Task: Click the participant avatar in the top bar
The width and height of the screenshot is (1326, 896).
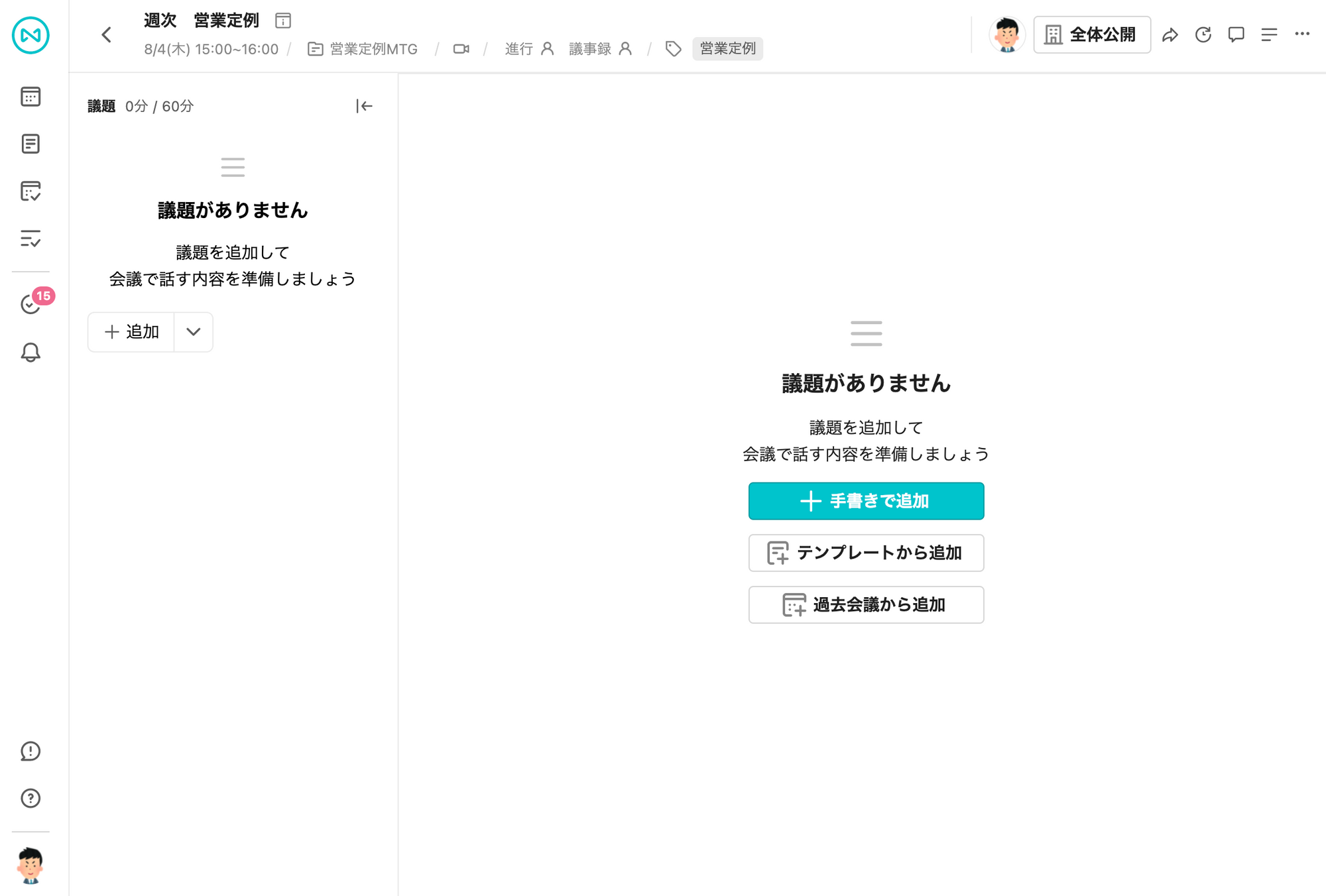Action: coord(1007,34)
